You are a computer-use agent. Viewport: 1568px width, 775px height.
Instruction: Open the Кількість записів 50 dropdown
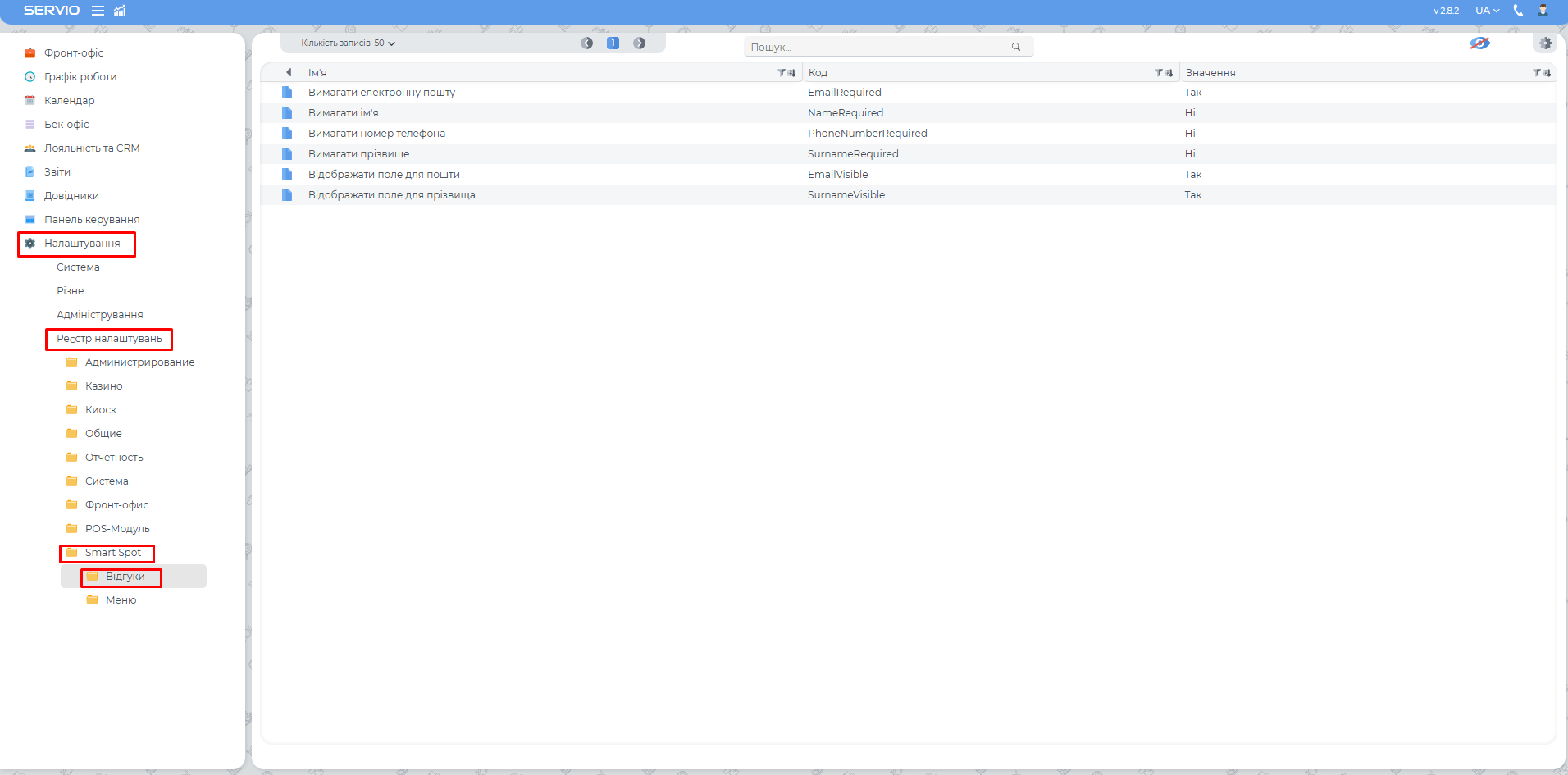tap(348, 43)
